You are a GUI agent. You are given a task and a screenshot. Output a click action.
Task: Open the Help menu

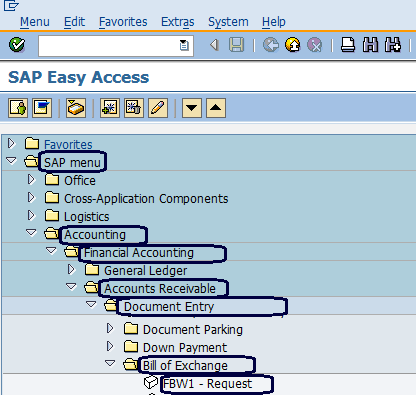point(274,22)
